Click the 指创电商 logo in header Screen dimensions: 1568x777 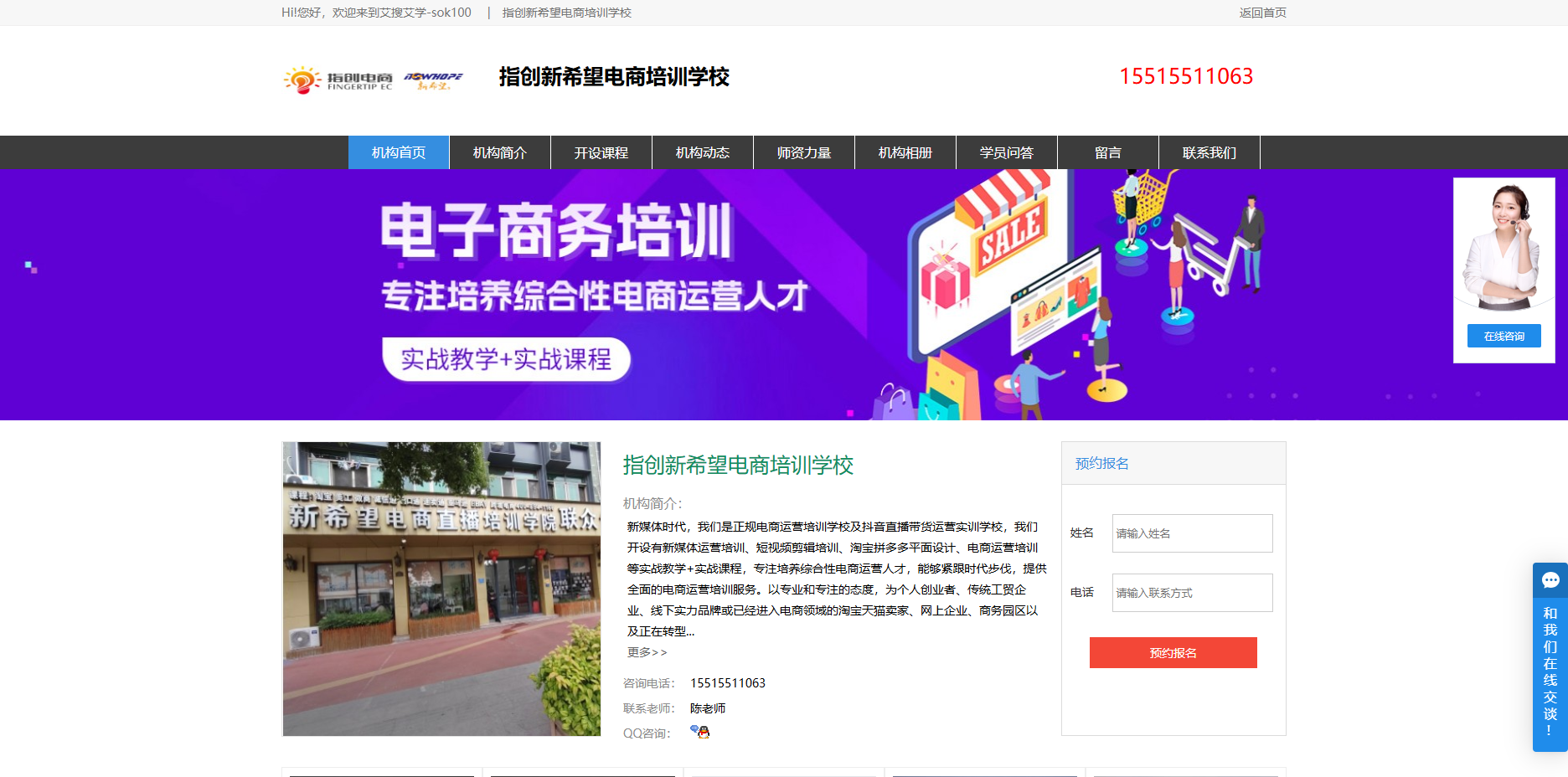(x=374, y=80)
